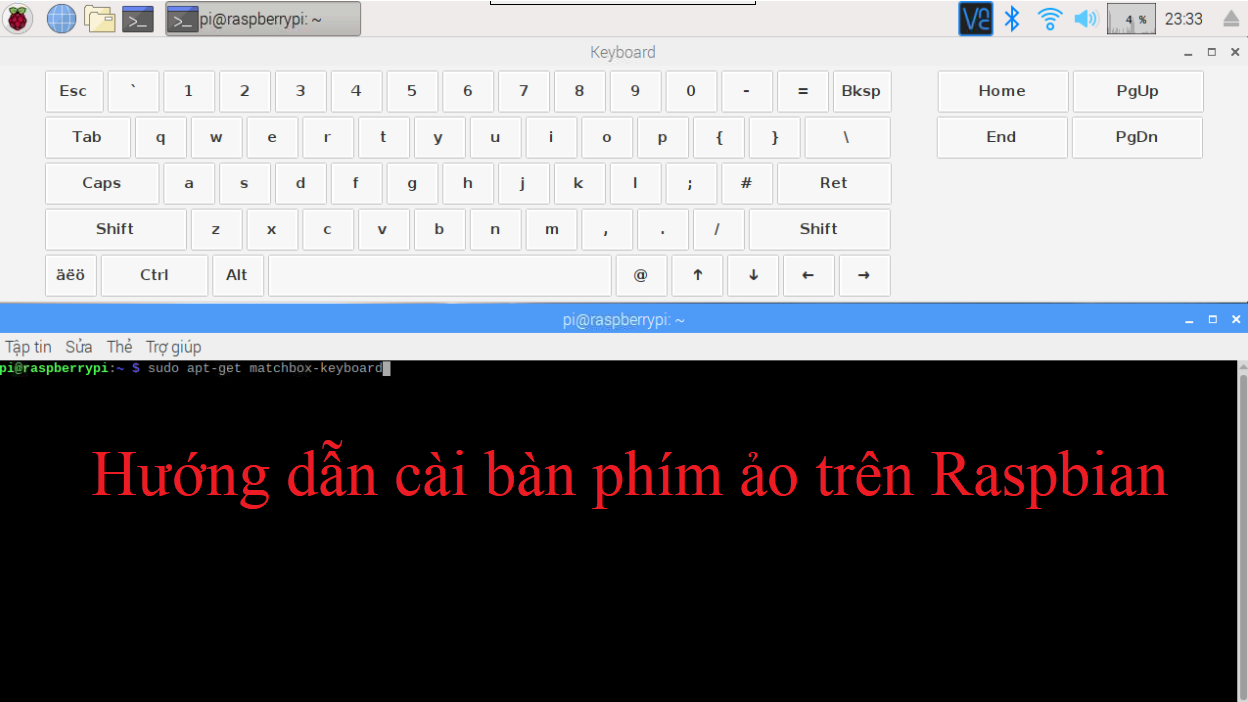Tap the Tab key
This screenshot has width=1248, height=702.
[87, 137]
